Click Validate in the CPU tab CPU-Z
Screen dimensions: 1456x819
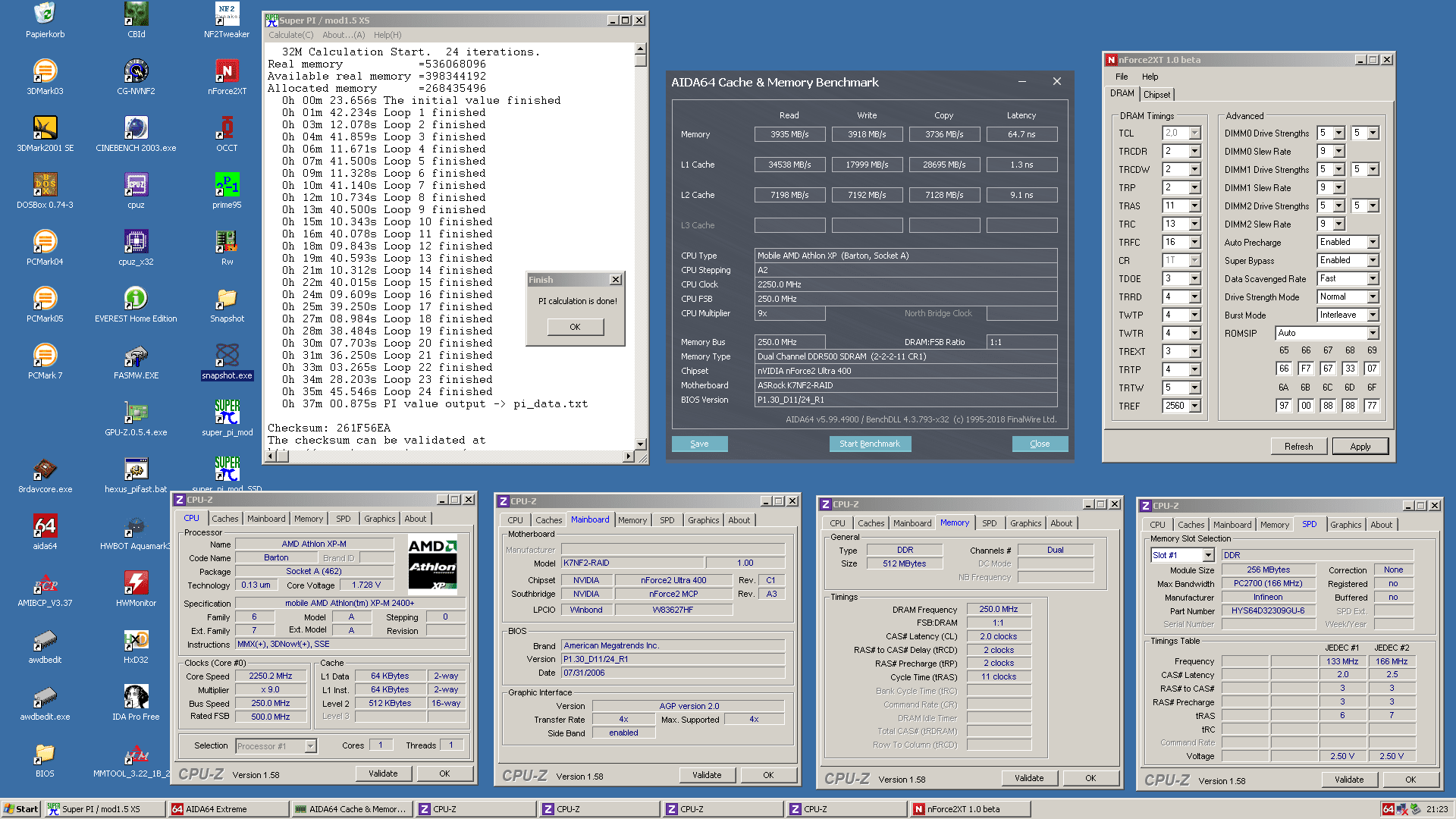(x=383, y=773)
